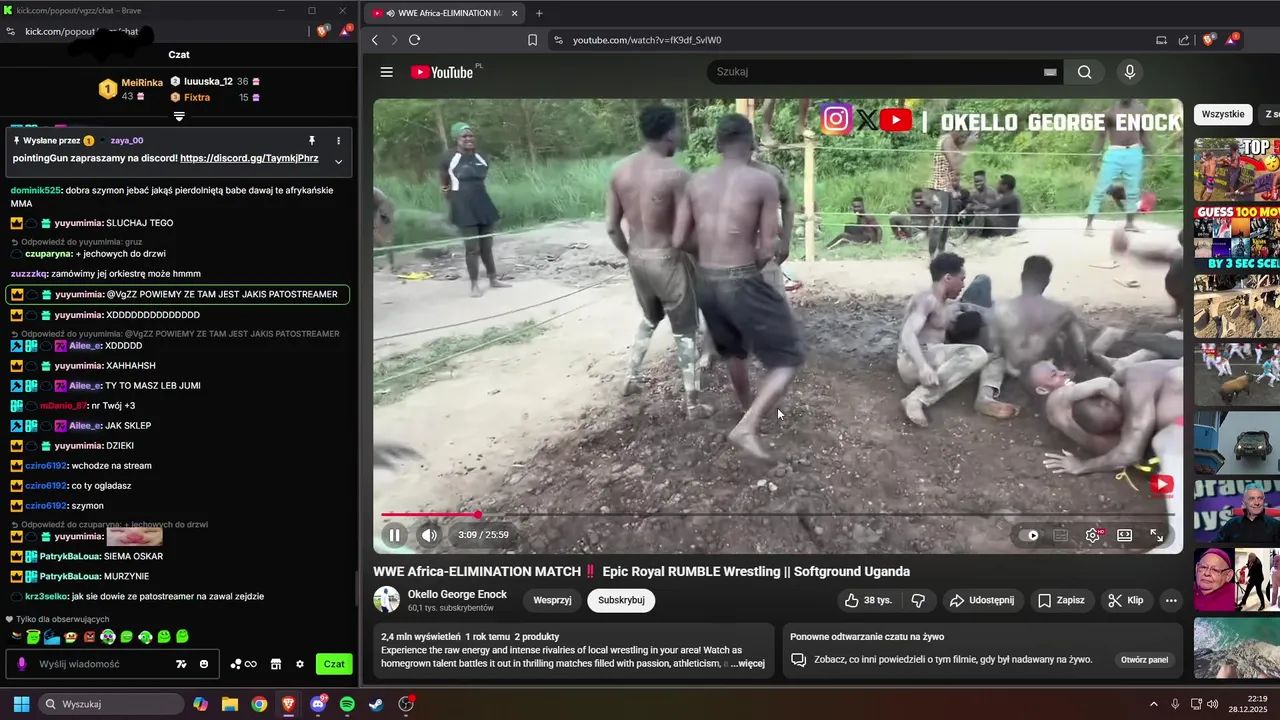Mute the video volume speaker

pyautogui.click(x=429, y=535)
